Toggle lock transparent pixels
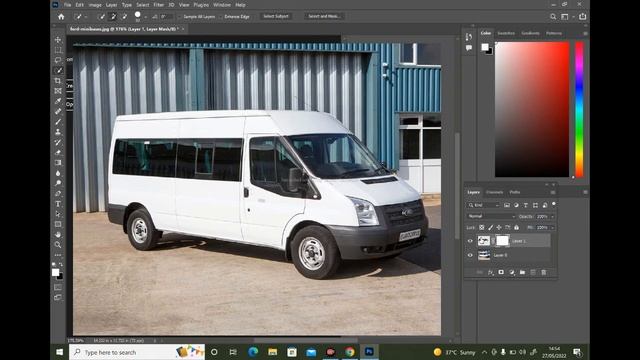Screen dimensions: 640x360 coord(482,227)
